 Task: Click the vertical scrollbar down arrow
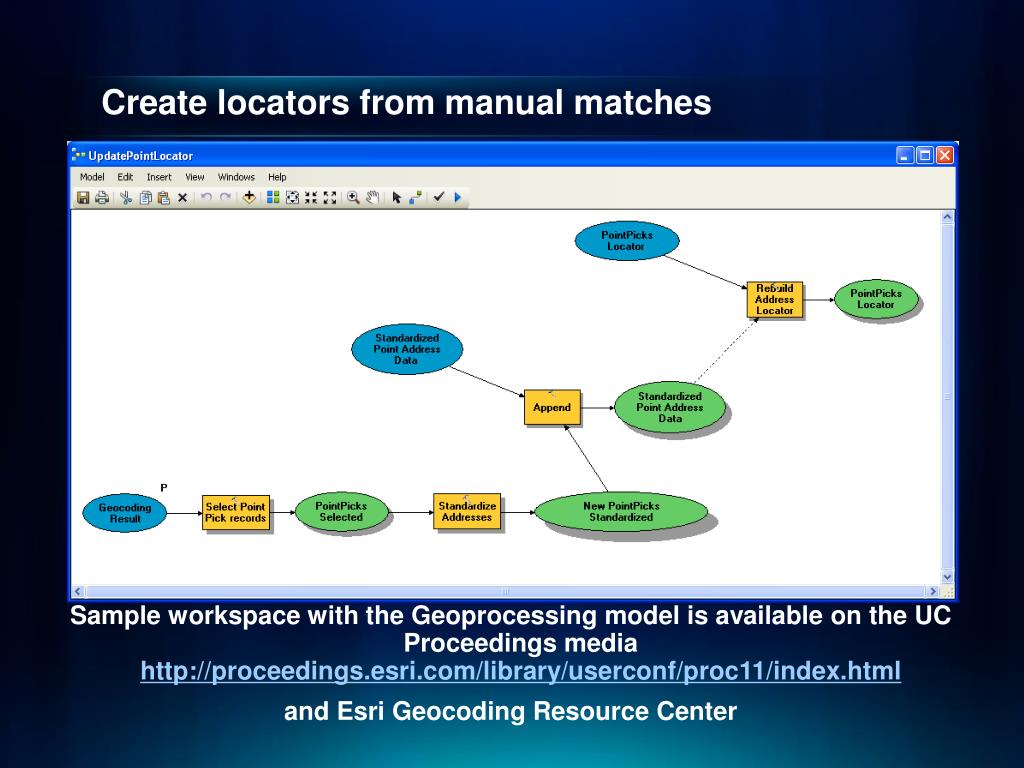click(948, 577)
